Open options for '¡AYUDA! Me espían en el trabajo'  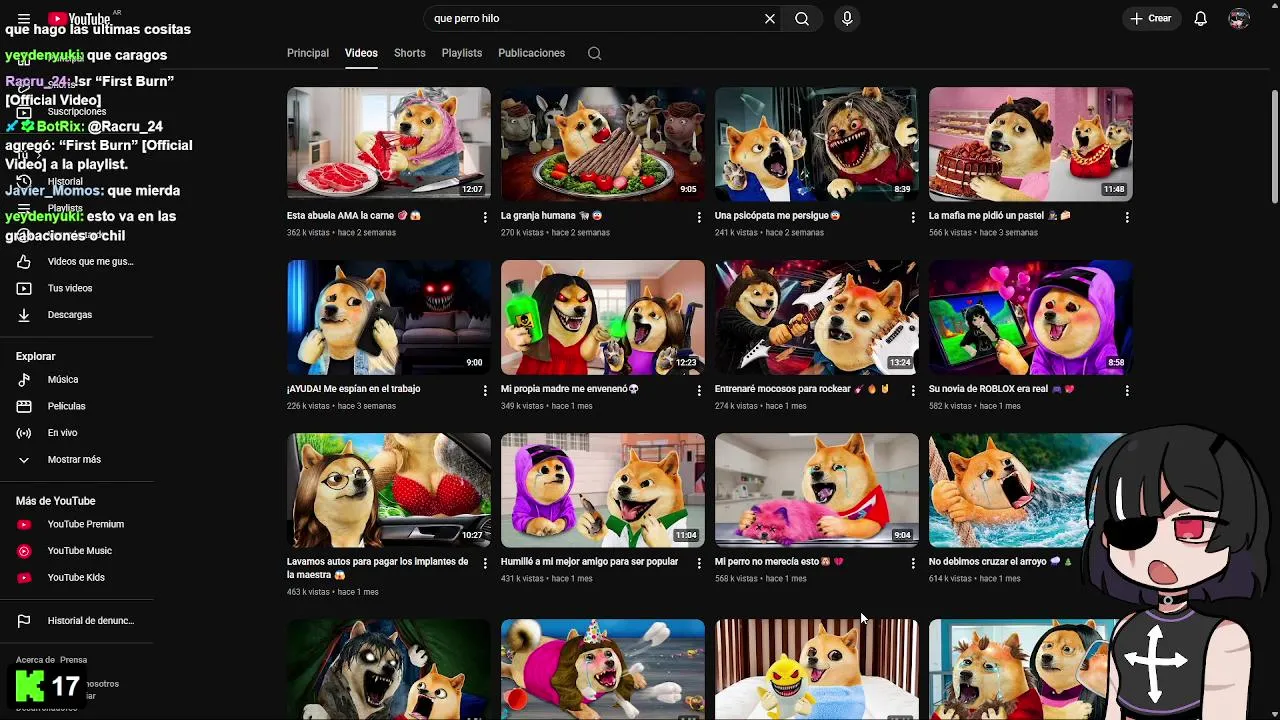(485, 390)
